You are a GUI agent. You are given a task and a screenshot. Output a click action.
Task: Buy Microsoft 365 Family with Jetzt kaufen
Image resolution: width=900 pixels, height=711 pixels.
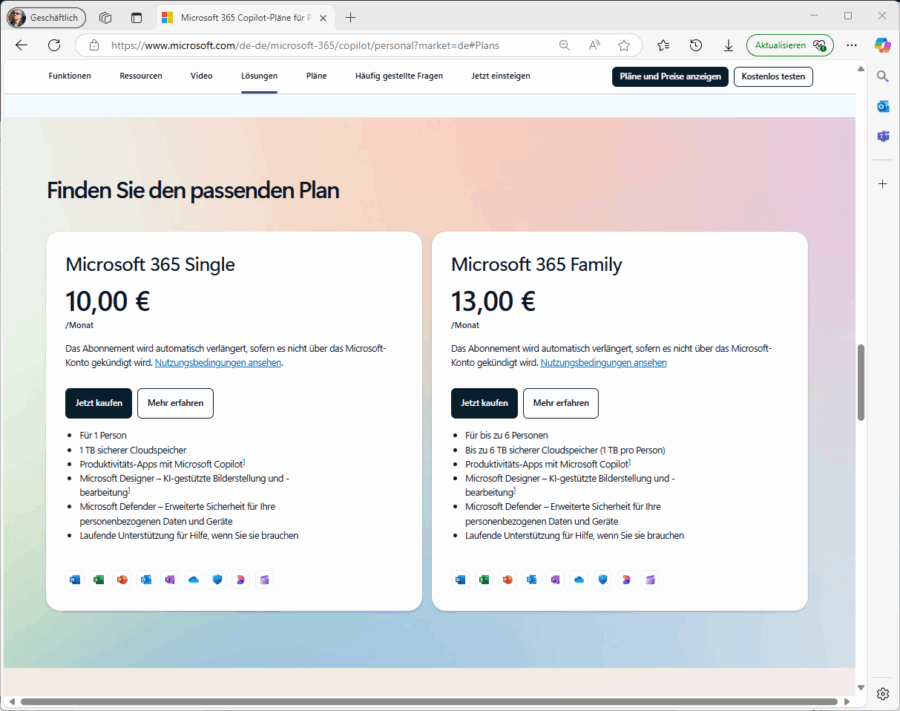pos(484,403)
